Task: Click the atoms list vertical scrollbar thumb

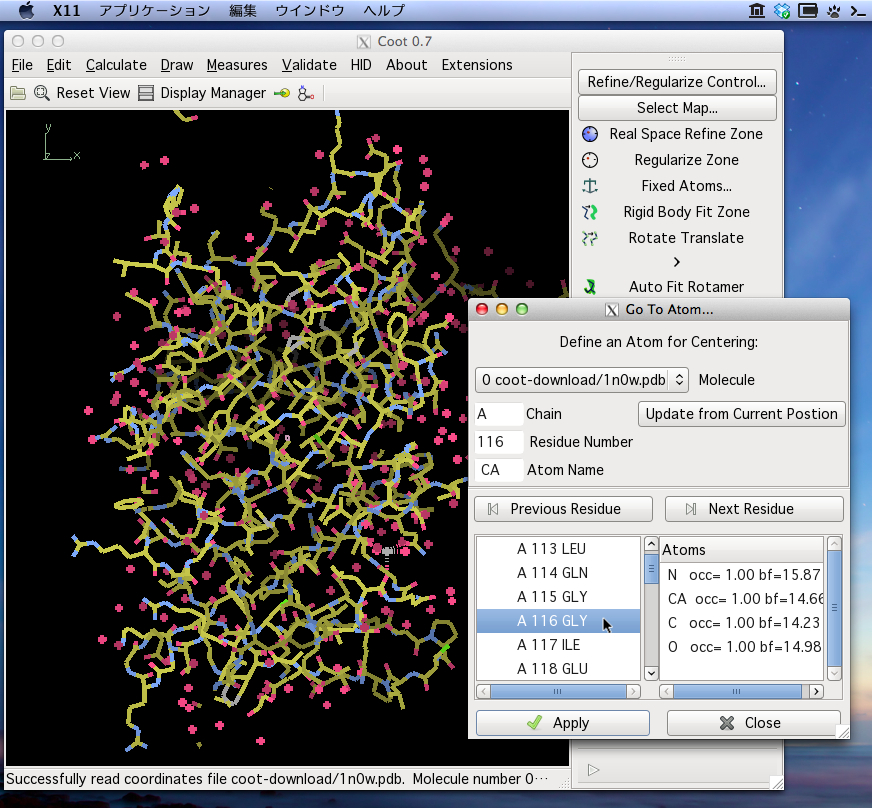Action: click(x=834, y=608)
